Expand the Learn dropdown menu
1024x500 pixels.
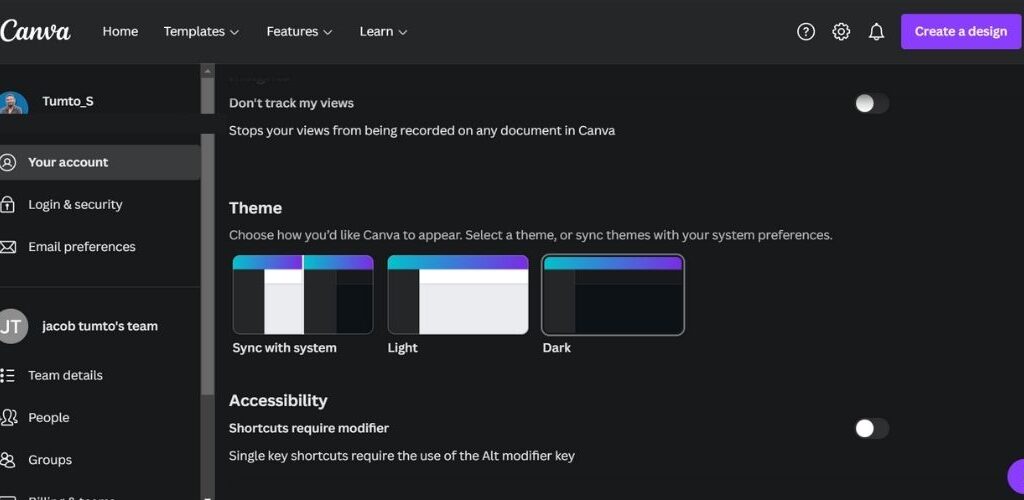[x=383, y=32]
